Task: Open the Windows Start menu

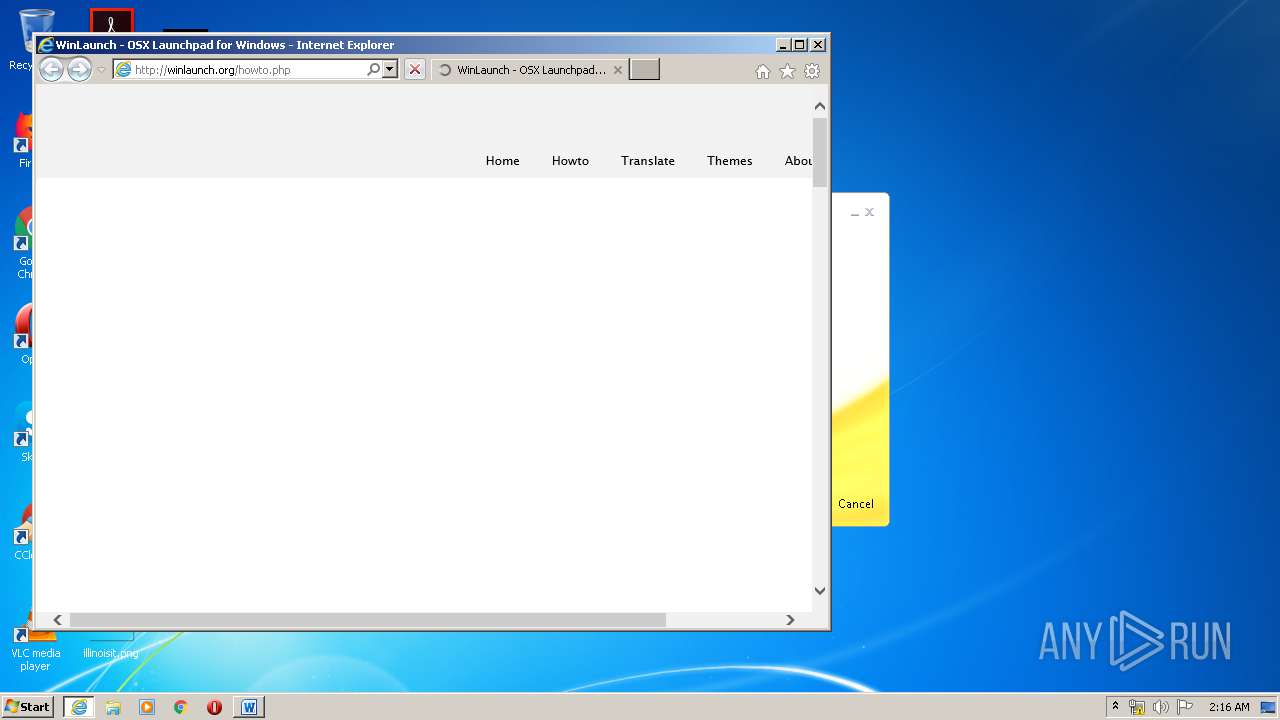Action: click(28, 707)
